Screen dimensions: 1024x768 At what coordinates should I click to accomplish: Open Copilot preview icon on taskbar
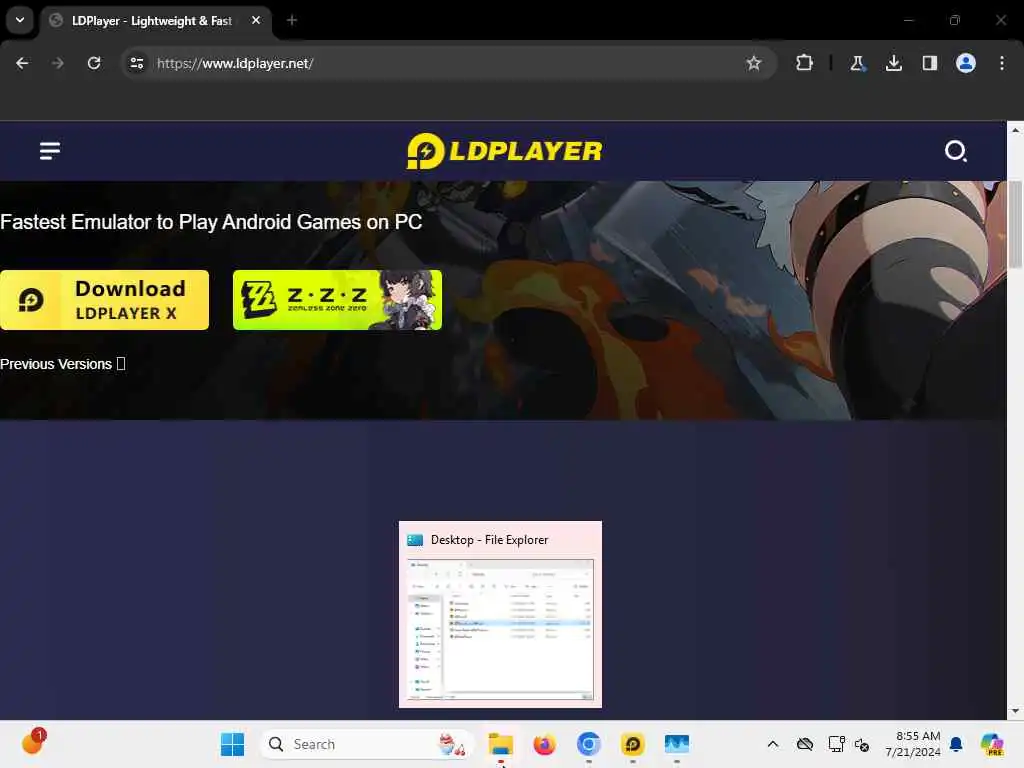point(992,744)
